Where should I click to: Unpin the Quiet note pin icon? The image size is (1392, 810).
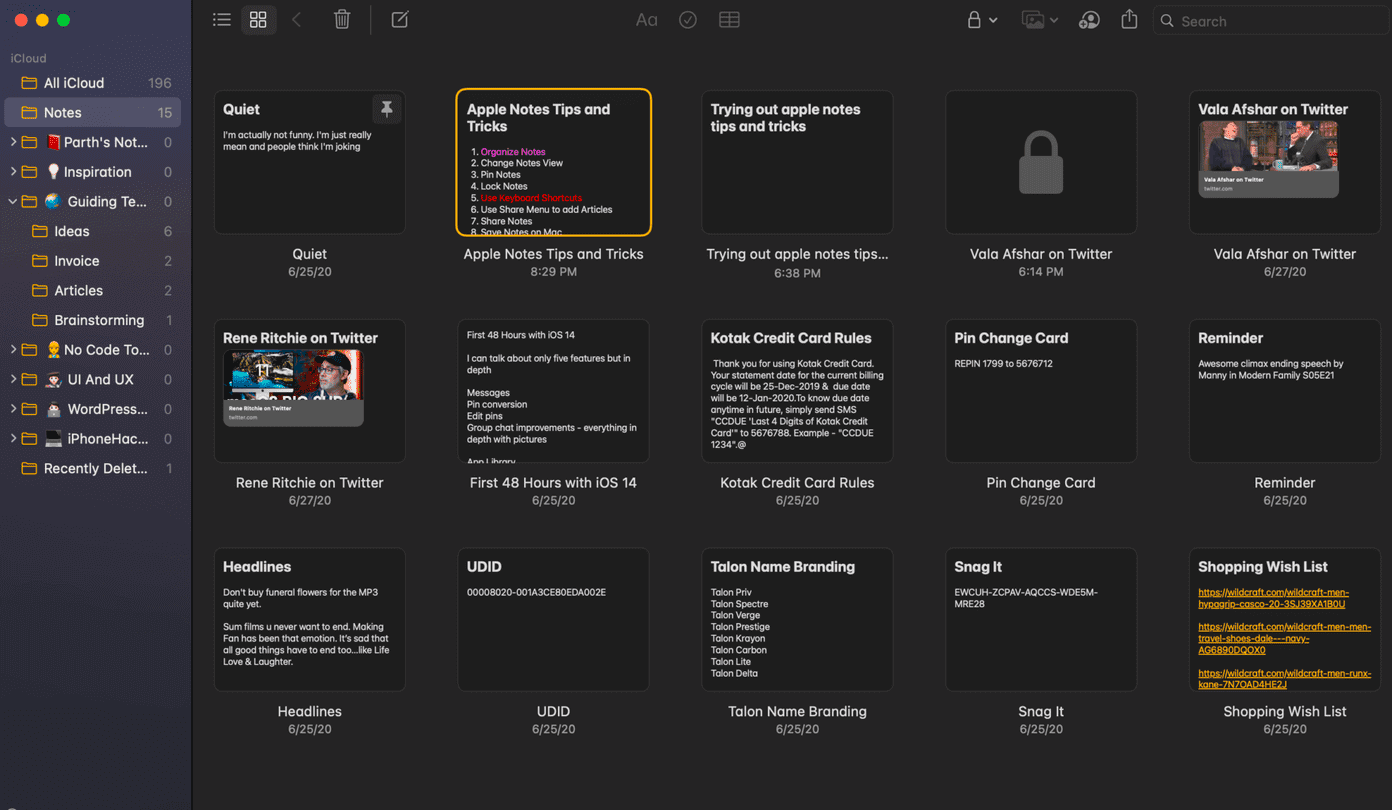(386, 109)
